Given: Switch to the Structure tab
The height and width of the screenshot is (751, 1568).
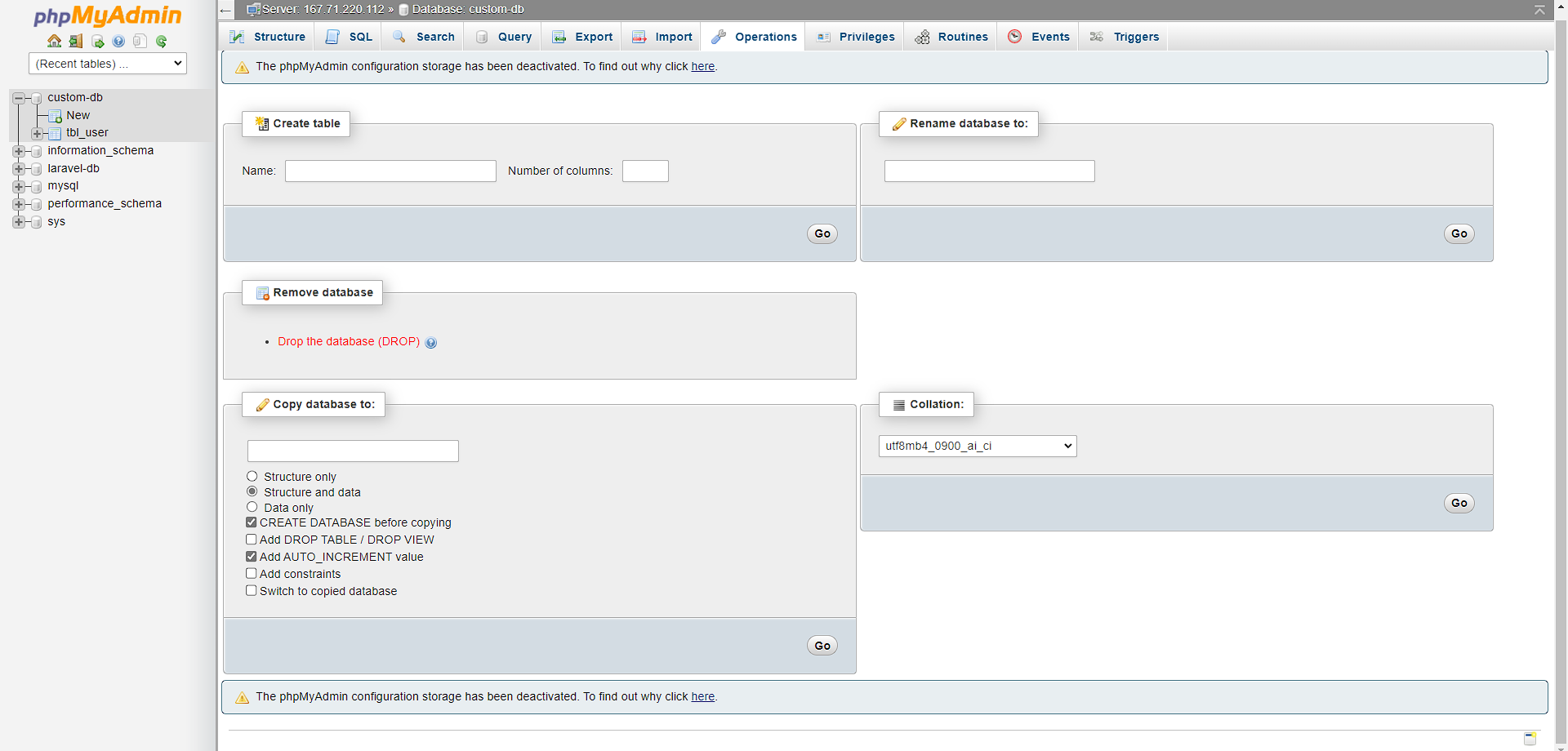Looking at the screenshot, I should coord(268,37).
